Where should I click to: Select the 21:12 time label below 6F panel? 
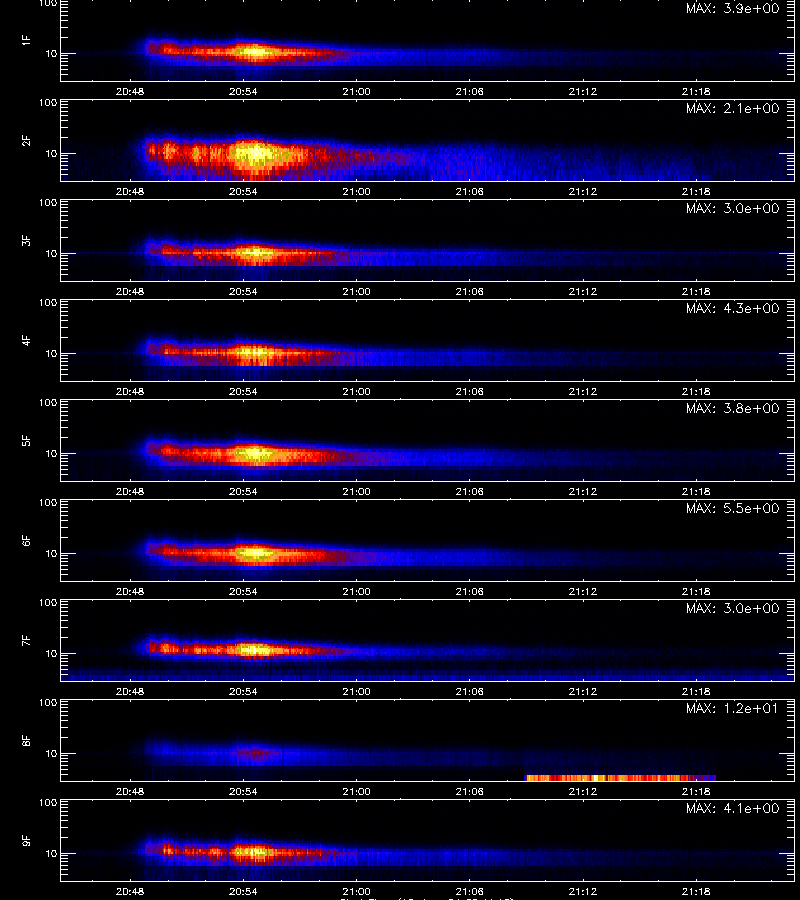582,591
